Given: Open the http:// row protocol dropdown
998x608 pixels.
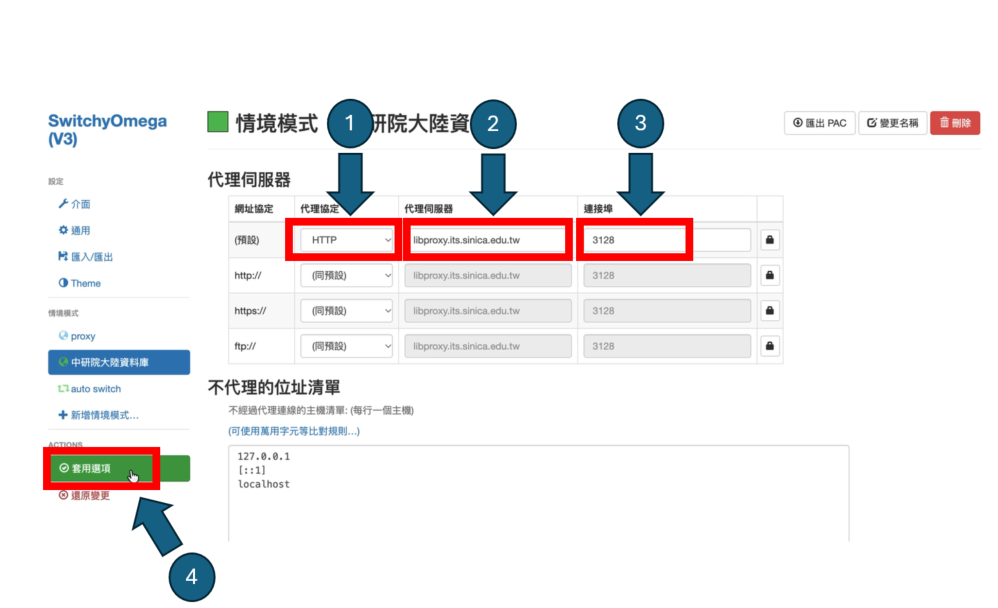Looking at the screenshot, I should pyautogui.click(x=347, y=276).
